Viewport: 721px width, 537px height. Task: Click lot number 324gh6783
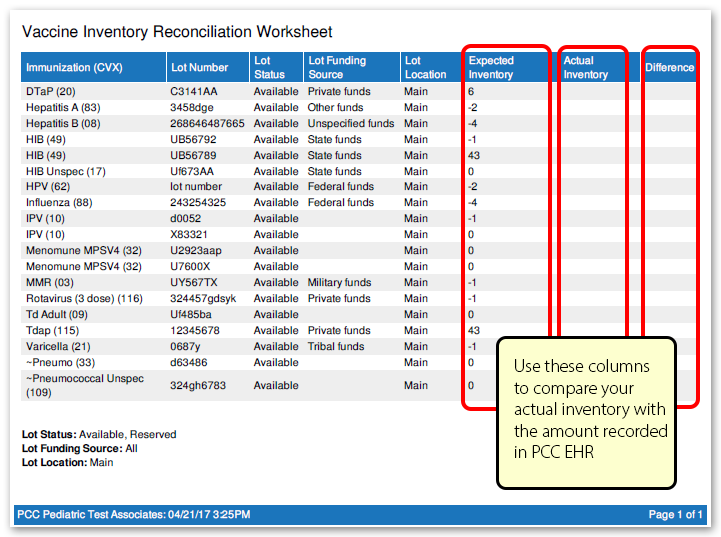tap(198, 385)
